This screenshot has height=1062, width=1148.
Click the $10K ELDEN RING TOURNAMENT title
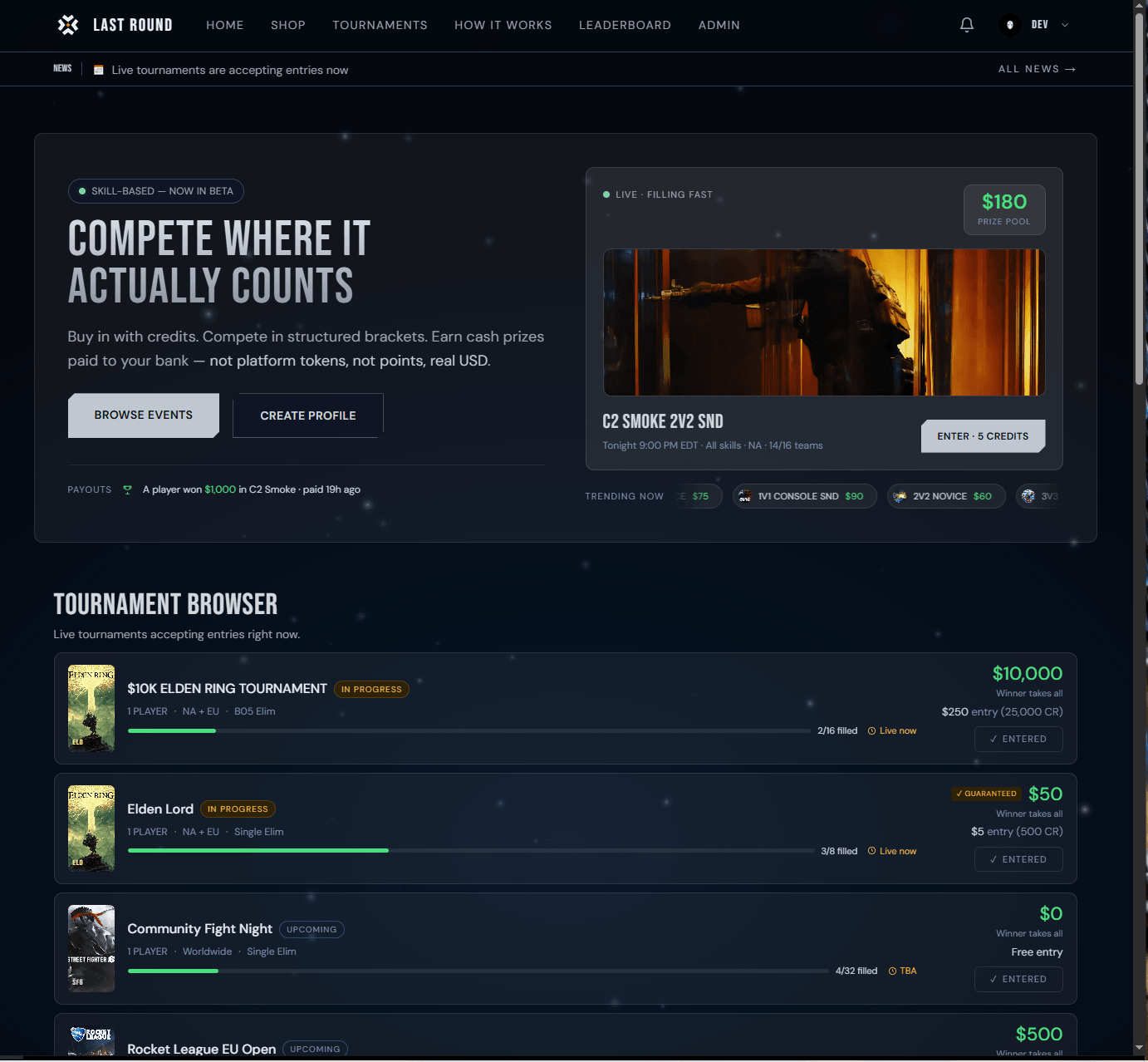coord(227,689)
